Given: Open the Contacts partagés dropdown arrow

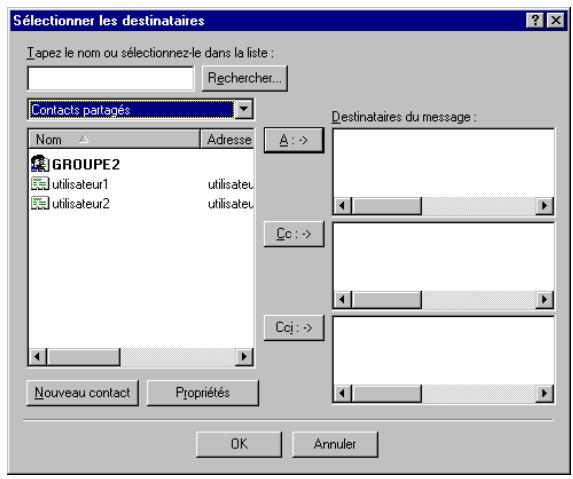Looking at the screenshot, I should click(x=244, y=109).
